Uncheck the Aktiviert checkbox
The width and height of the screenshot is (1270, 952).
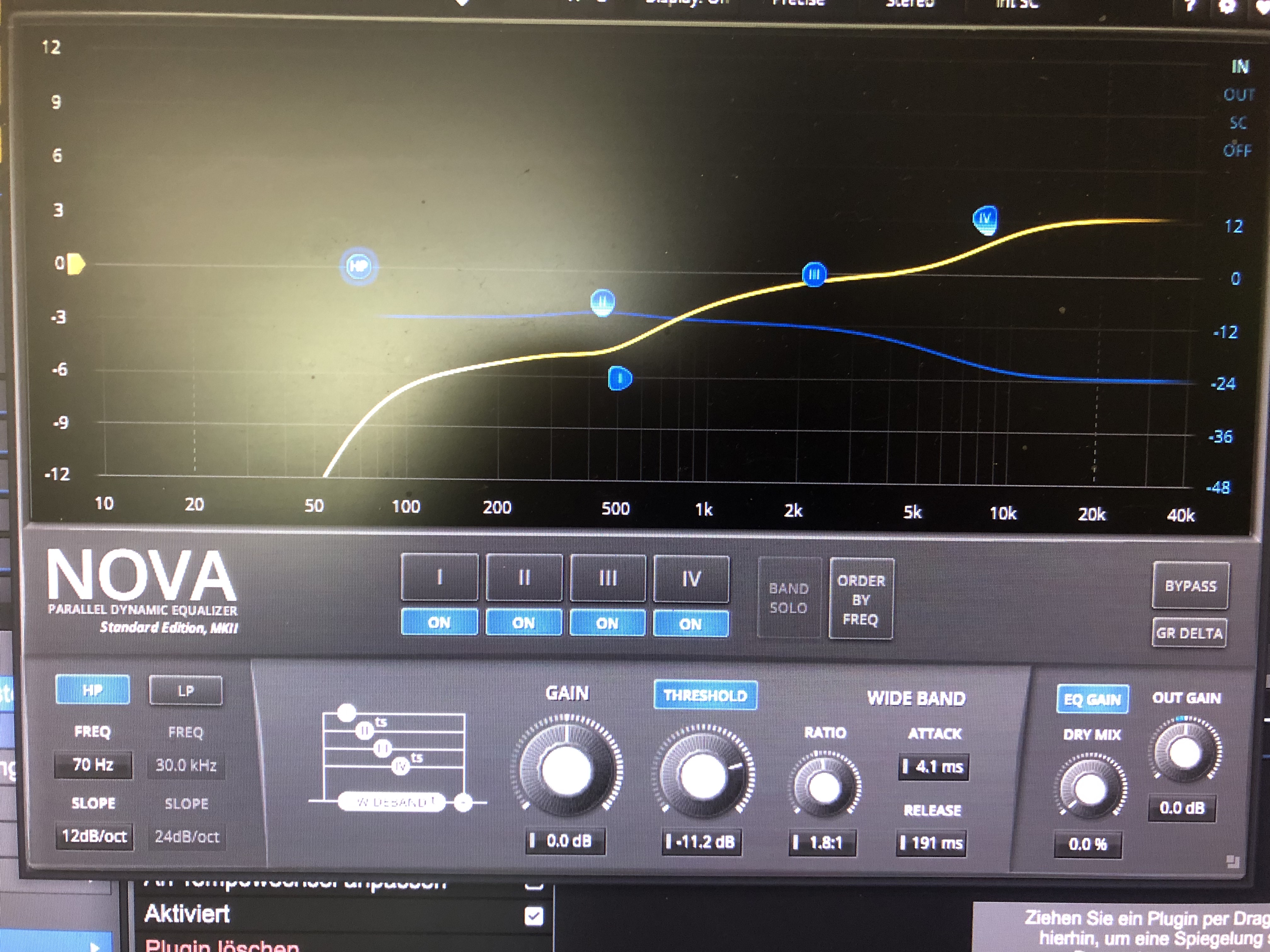(533, 916)
